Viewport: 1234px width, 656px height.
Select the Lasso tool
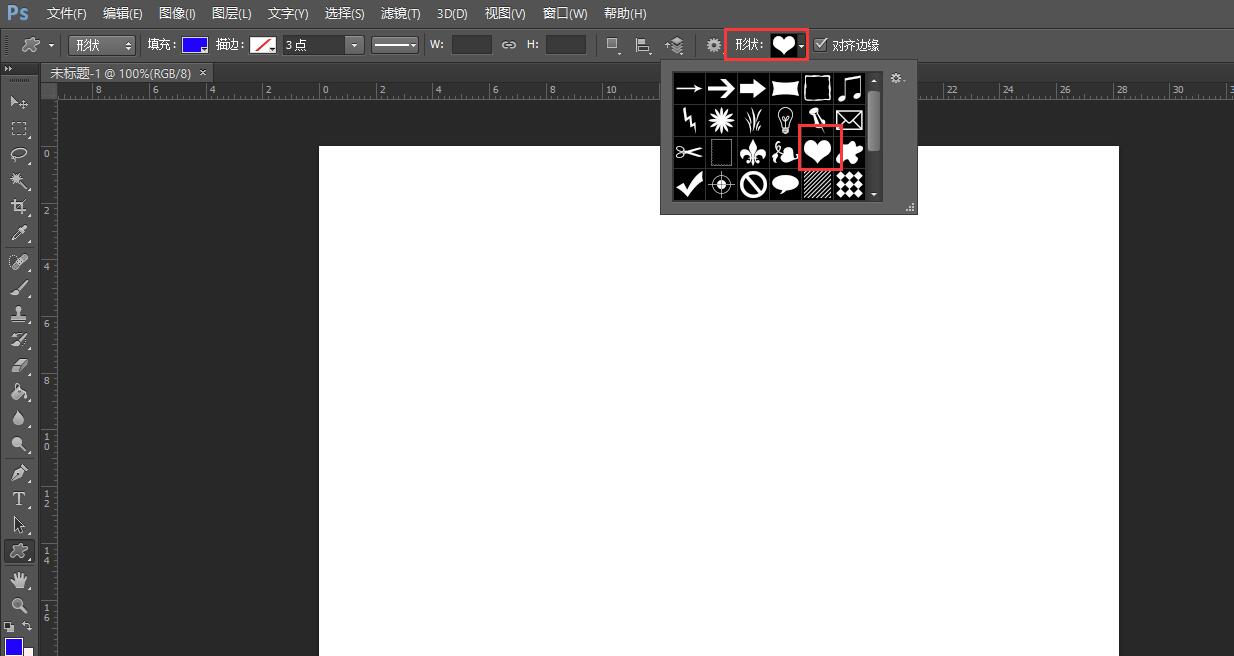19,155
